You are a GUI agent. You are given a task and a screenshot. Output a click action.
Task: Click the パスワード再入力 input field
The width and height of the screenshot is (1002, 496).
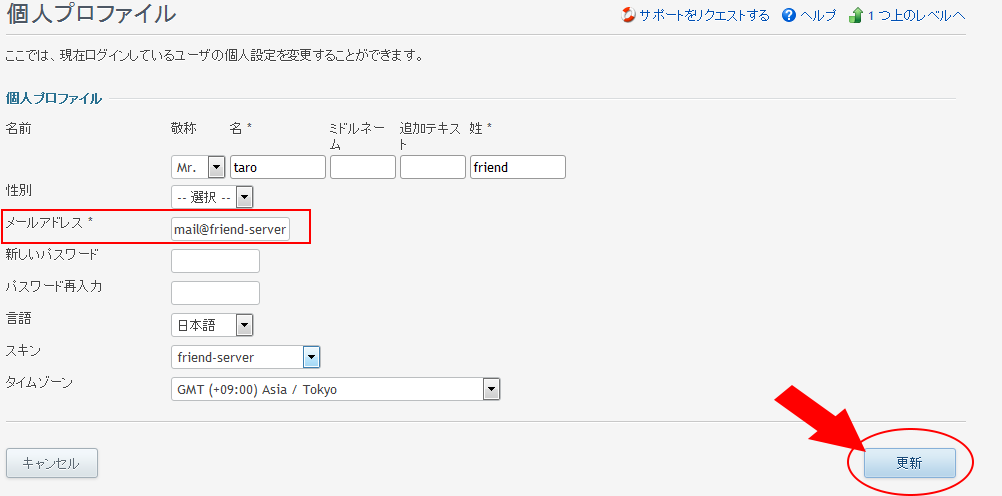(x=215, y=293)
